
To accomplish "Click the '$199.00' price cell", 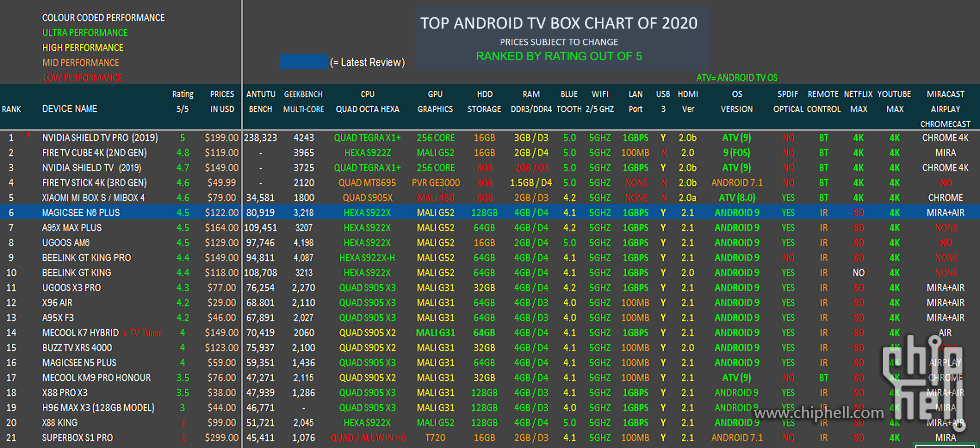I will 222,137.
